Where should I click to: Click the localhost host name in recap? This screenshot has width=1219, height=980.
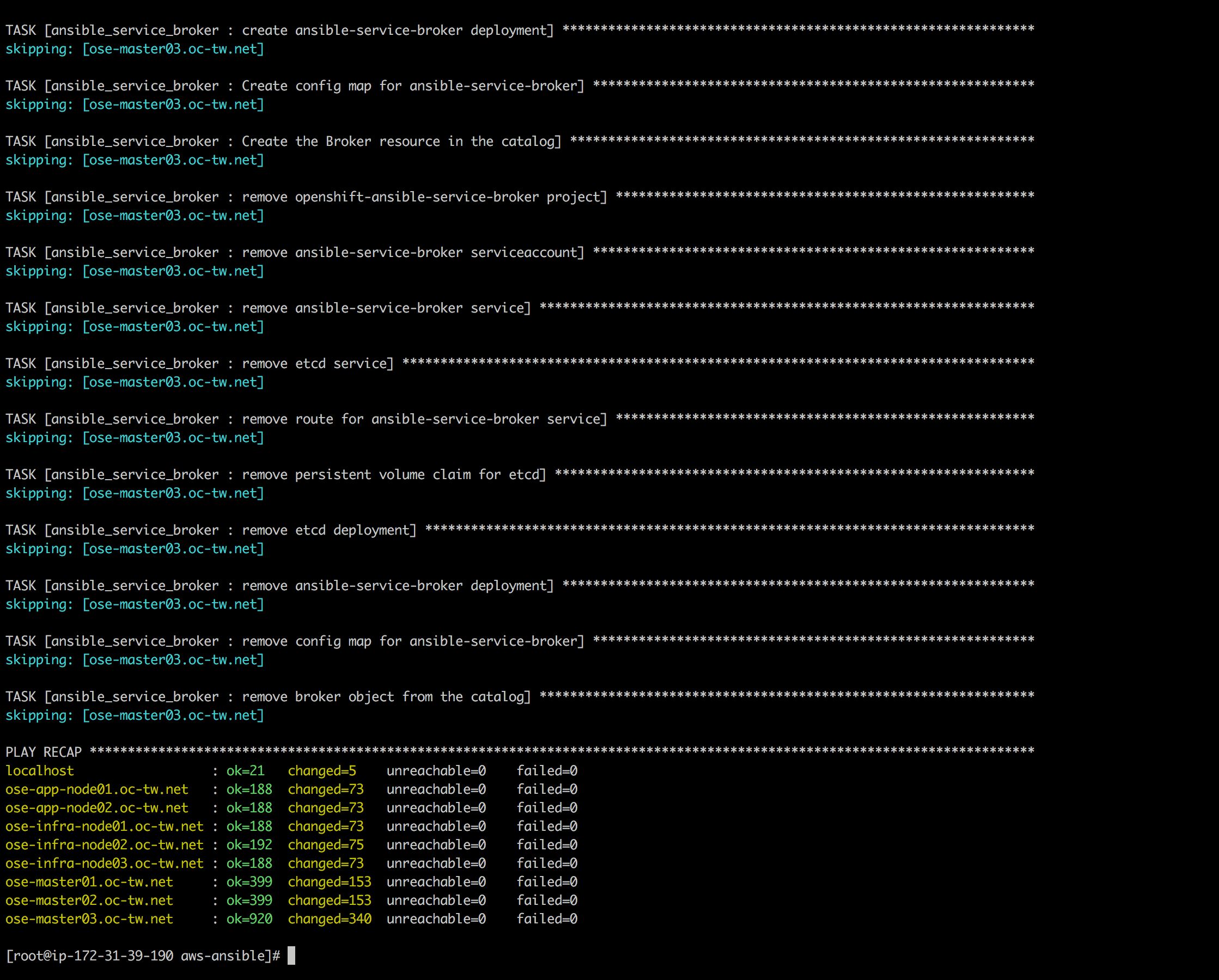pos(40,770)
